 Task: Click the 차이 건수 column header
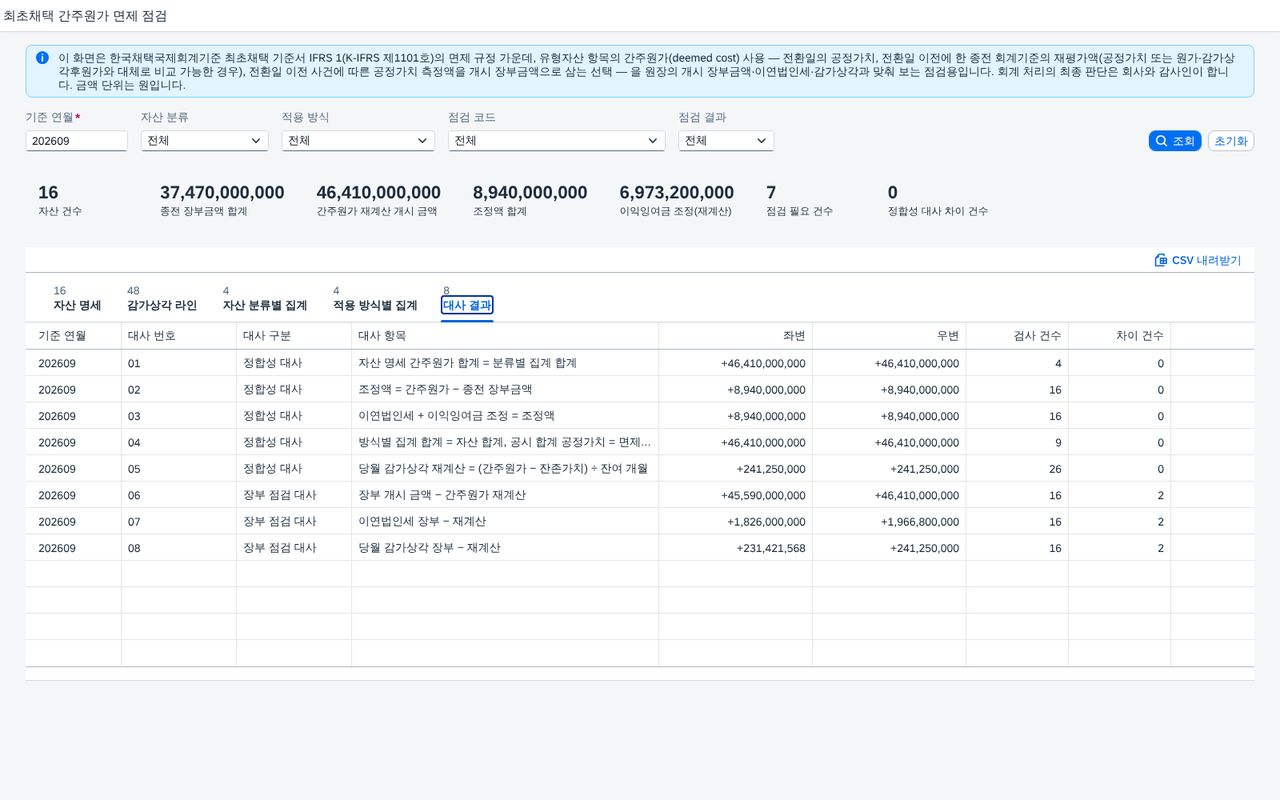1119,336
